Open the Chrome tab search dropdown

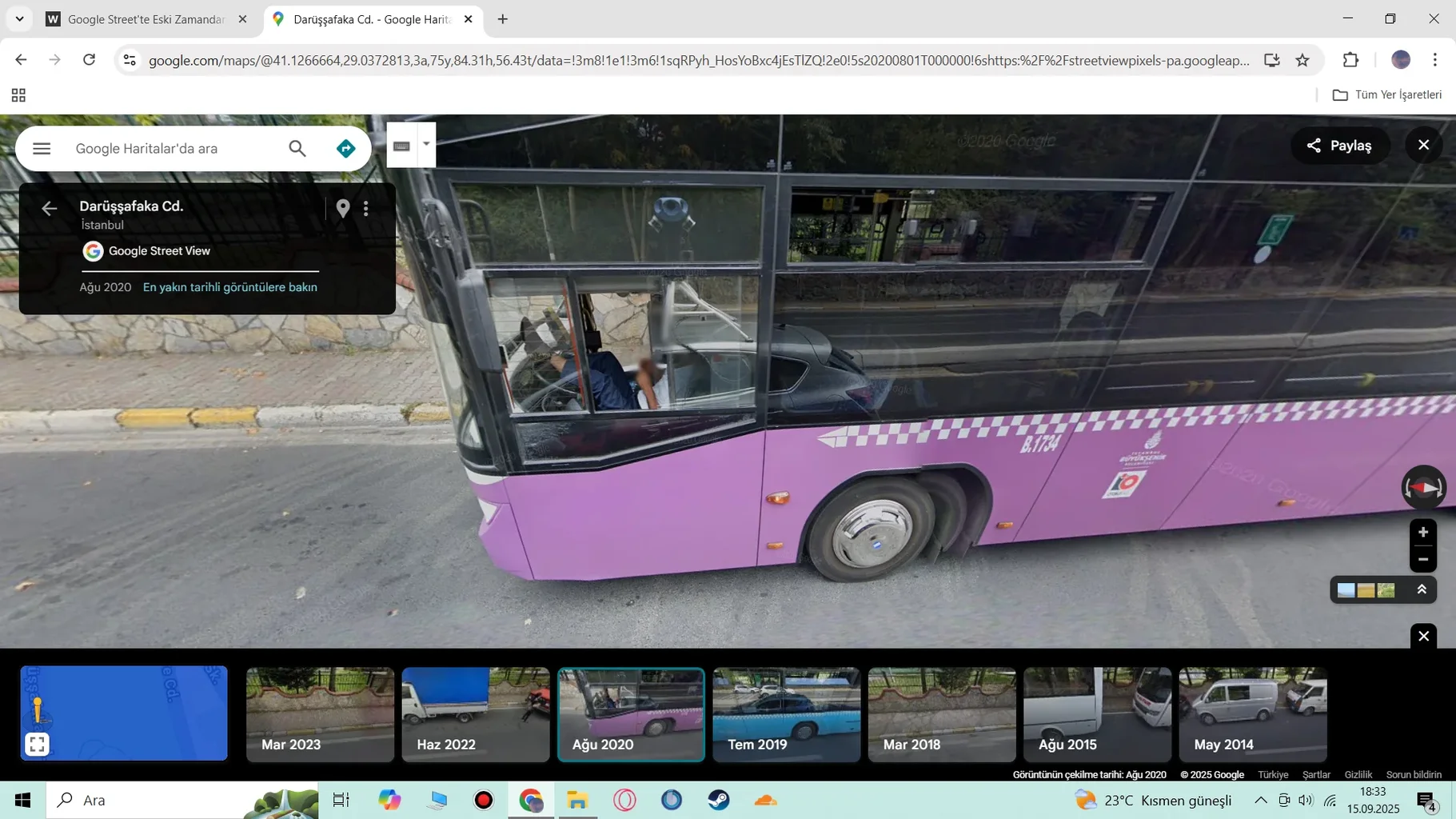(19, 18)
